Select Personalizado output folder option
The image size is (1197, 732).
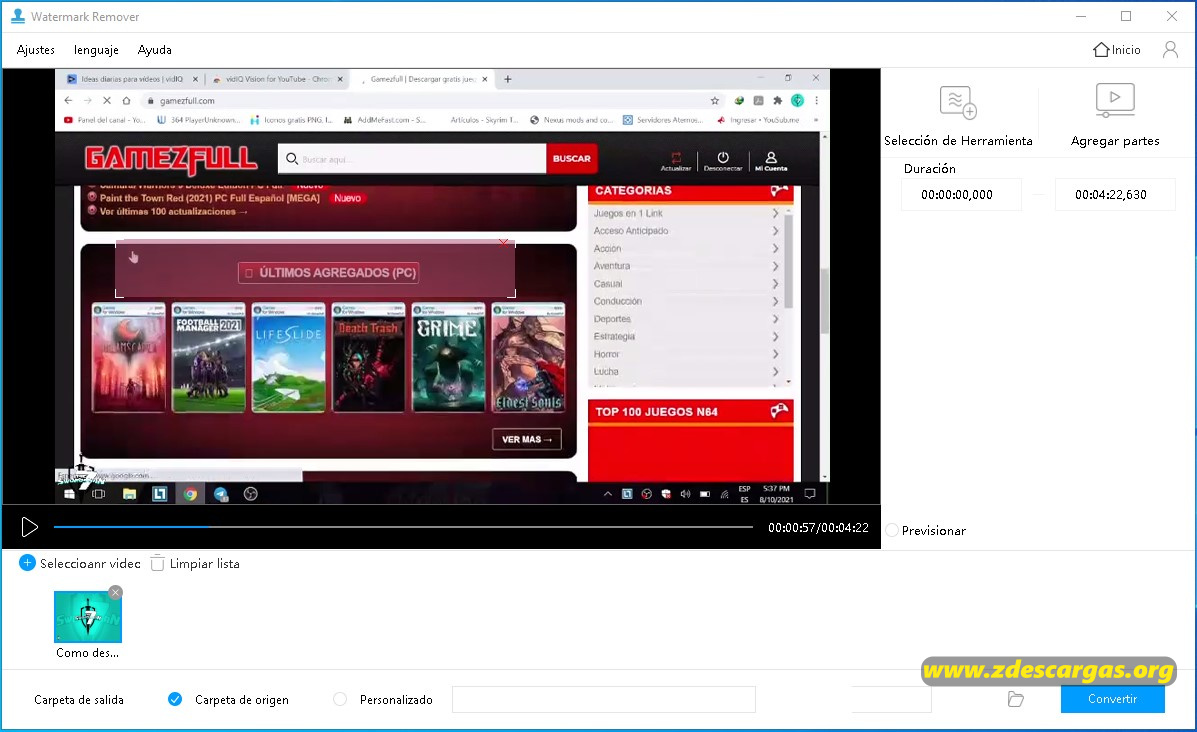pos(340,699)
